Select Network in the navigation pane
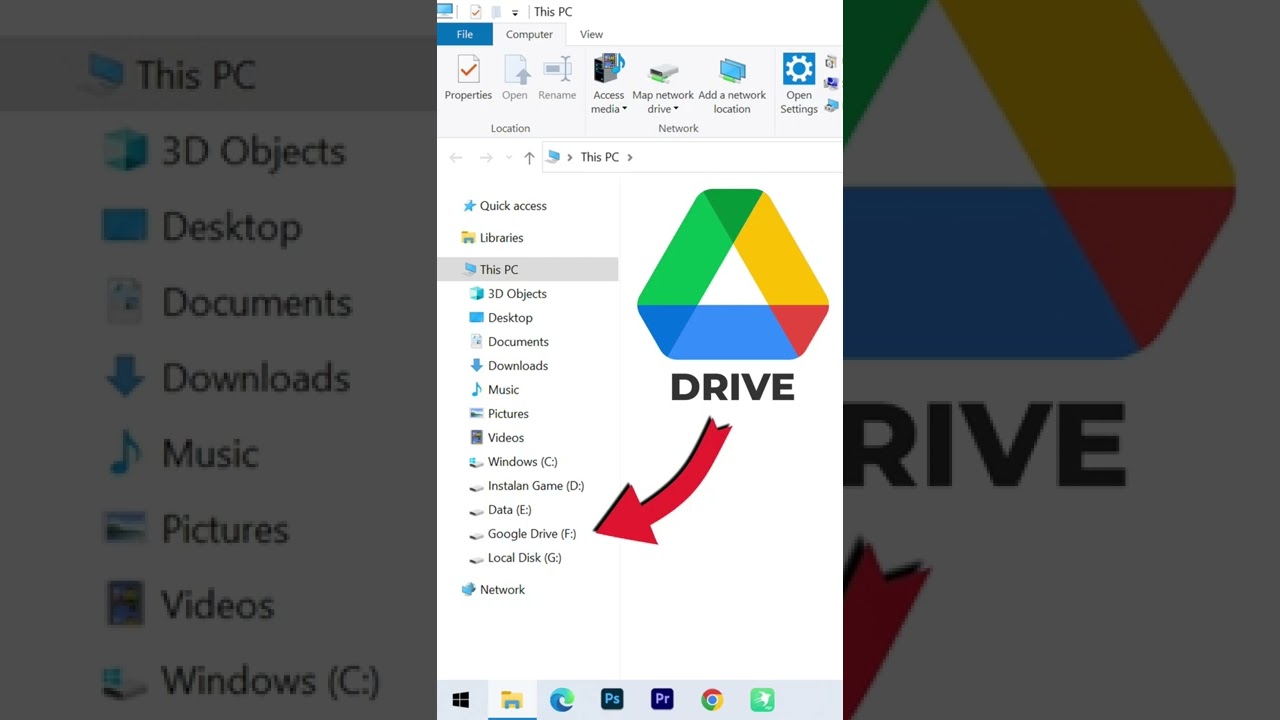1280x720 pixels. (493, 590)
